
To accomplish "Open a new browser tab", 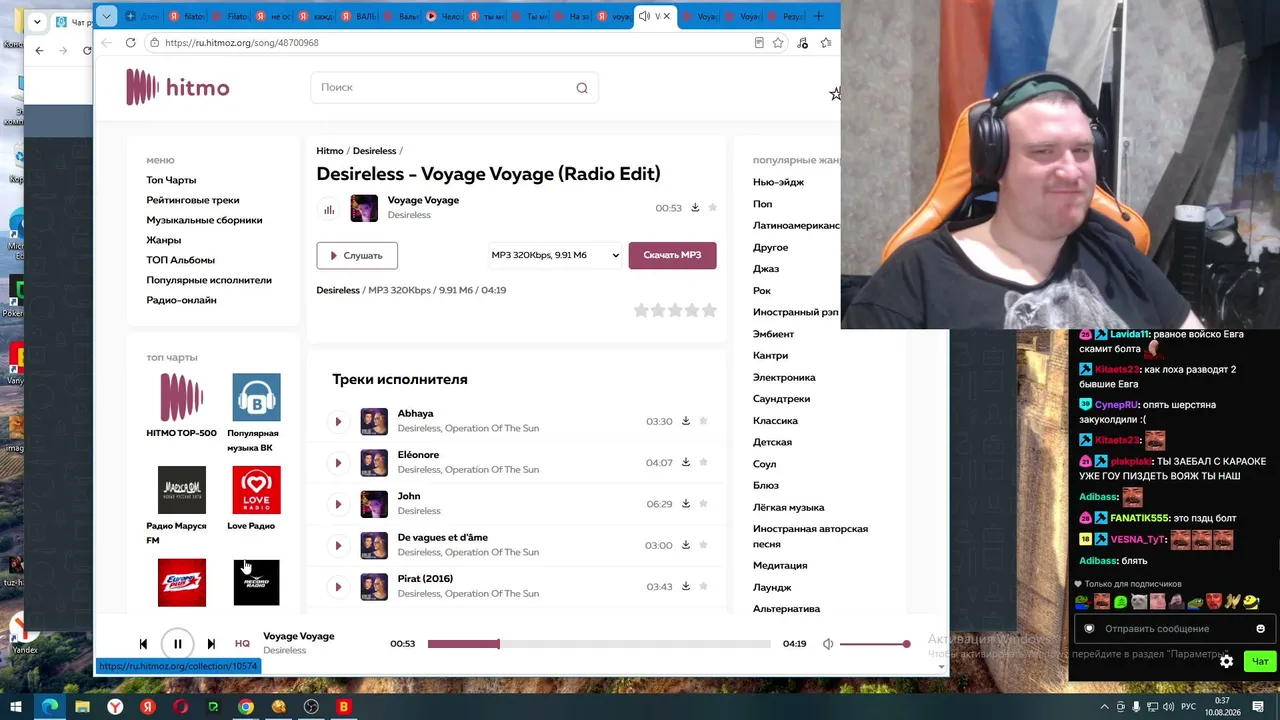I will coord(818,16).
